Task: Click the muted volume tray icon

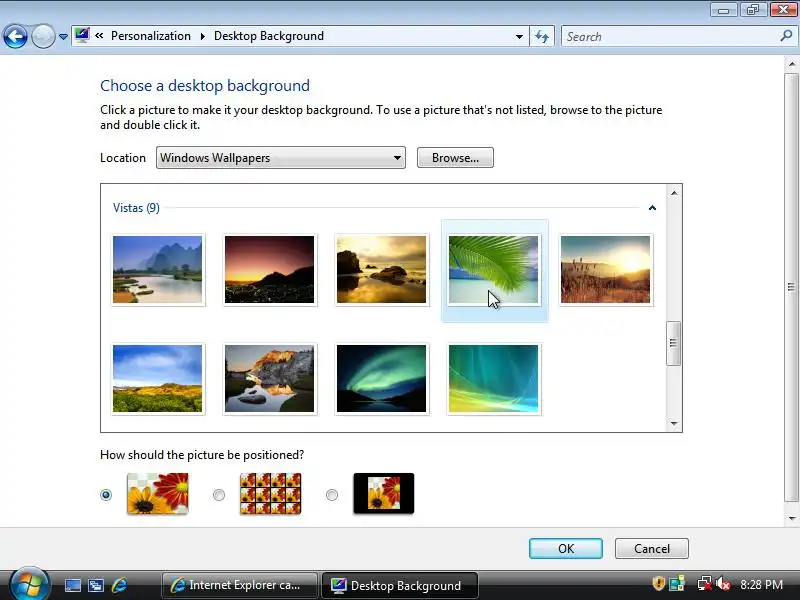Action: pyautogui.click(x=723, y=584)
